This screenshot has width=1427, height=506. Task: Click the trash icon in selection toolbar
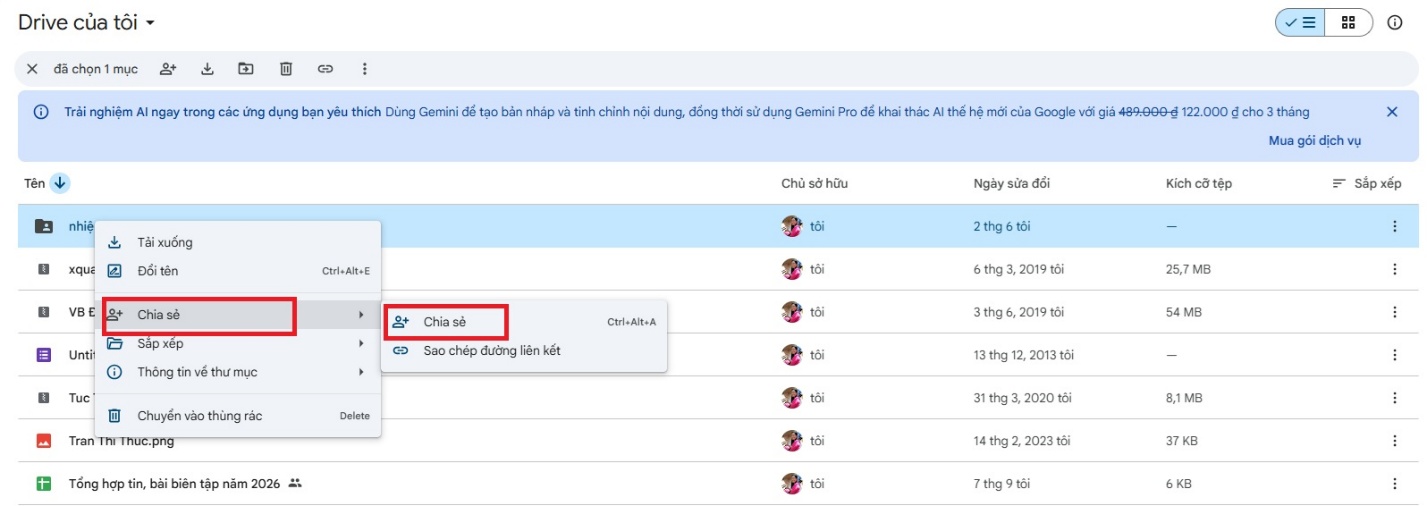click(x=286, y=69)
